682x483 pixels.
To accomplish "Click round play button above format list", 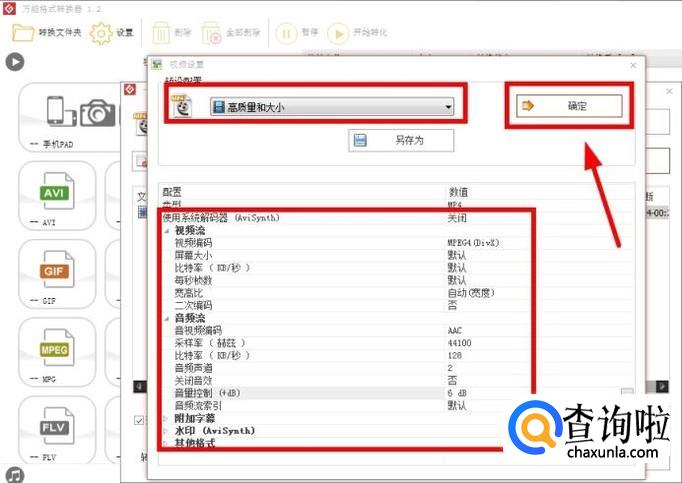I will tap(14, 62).
